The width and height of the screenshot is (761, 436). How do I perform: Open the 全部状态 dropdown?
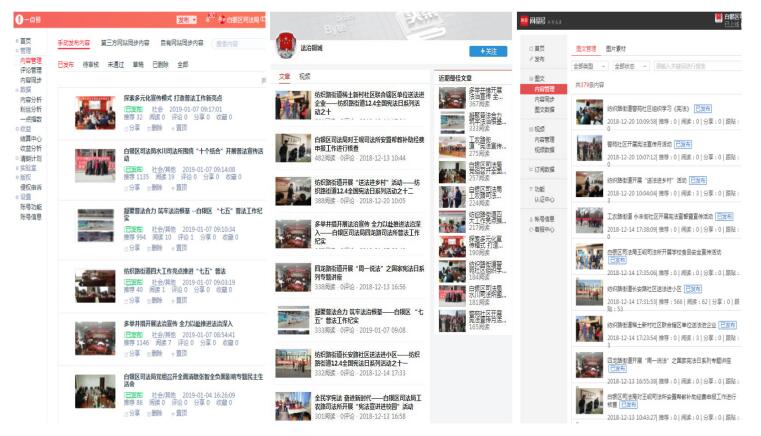point(631,66)
